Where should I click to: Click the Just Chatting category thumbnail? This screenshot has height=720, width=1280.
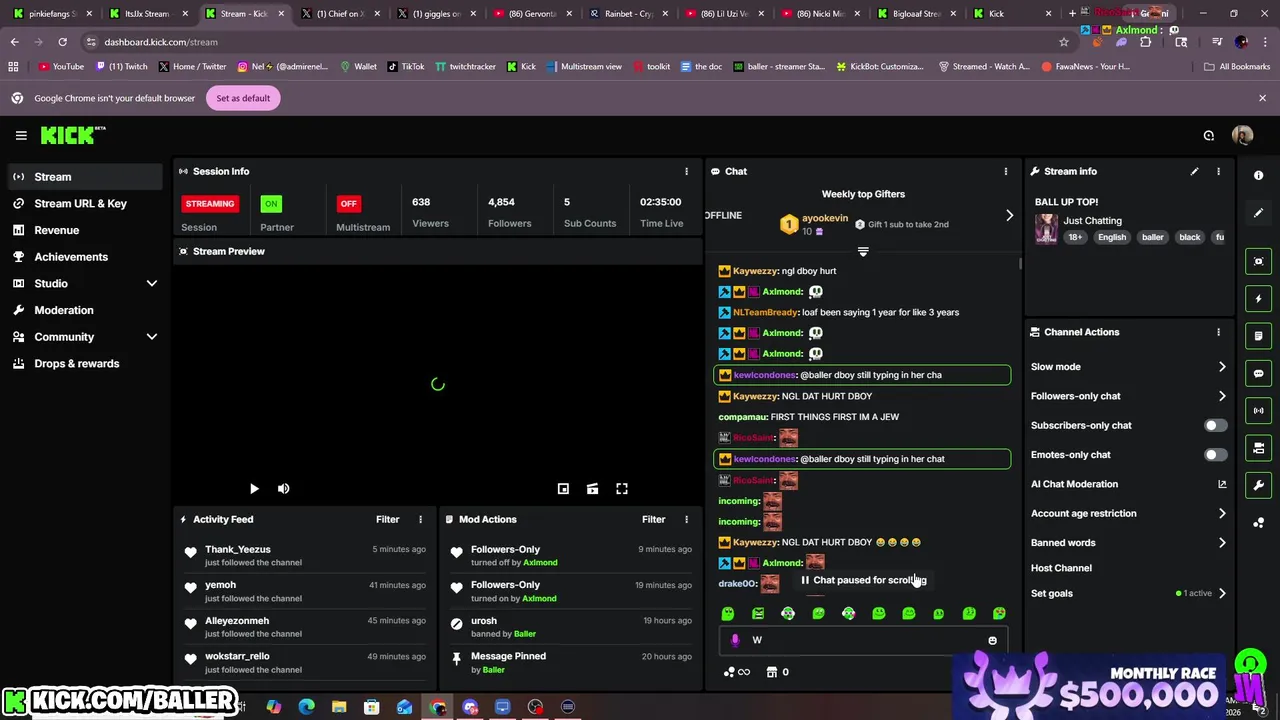click(x=1046, y=228)
